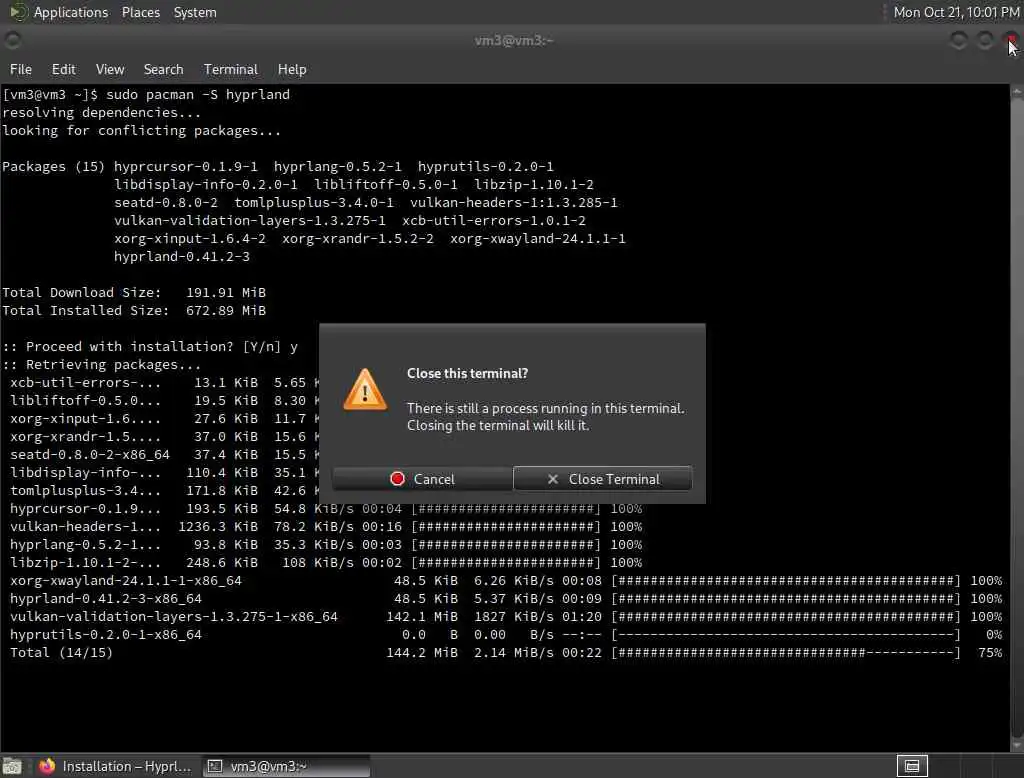Minimize the terminal window

[958, 41]
